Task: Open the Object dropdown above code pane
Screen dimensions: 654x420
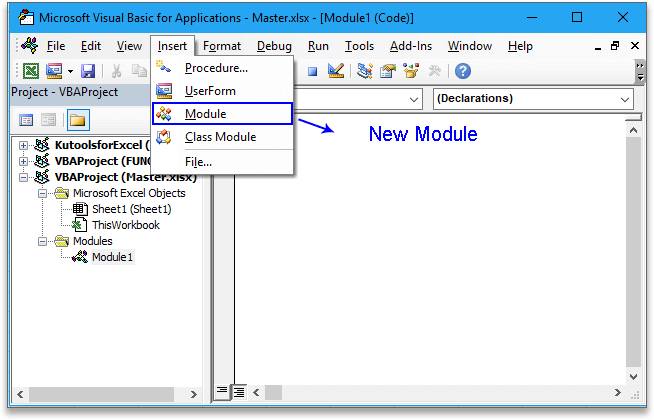Action: (x=413, y=99)
